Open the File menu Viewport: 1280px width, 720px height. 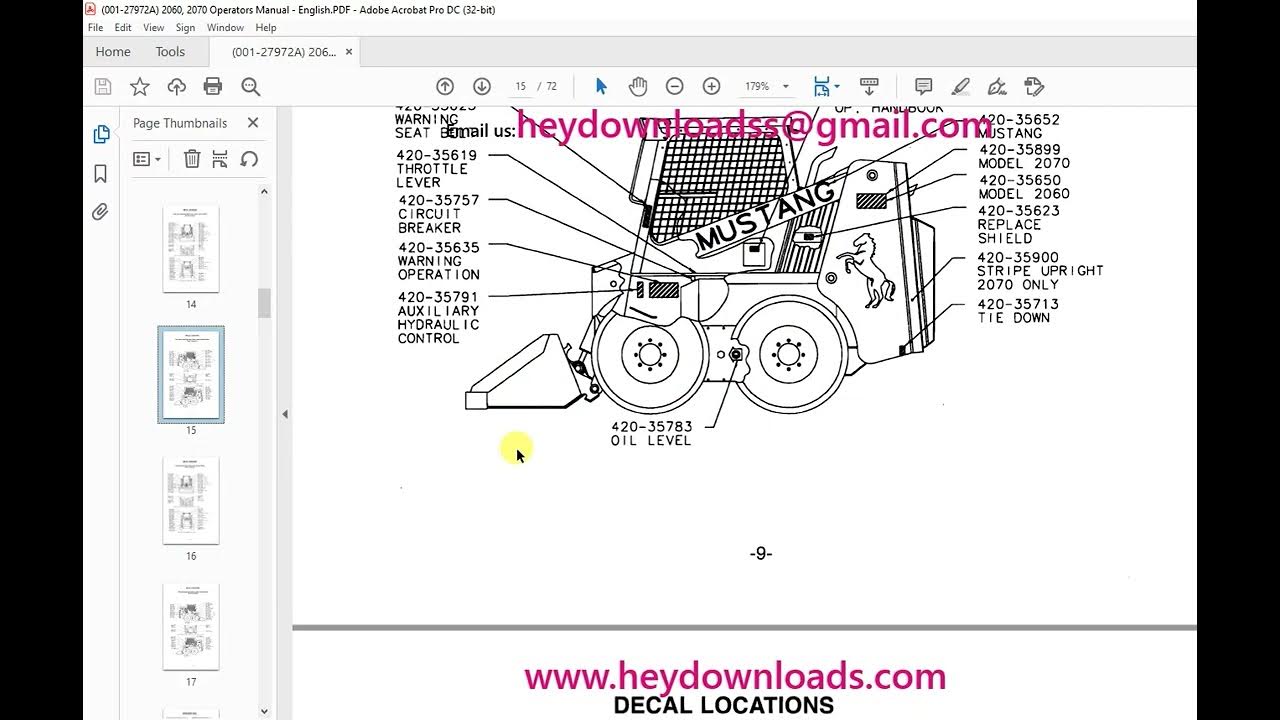coord(95,28)
